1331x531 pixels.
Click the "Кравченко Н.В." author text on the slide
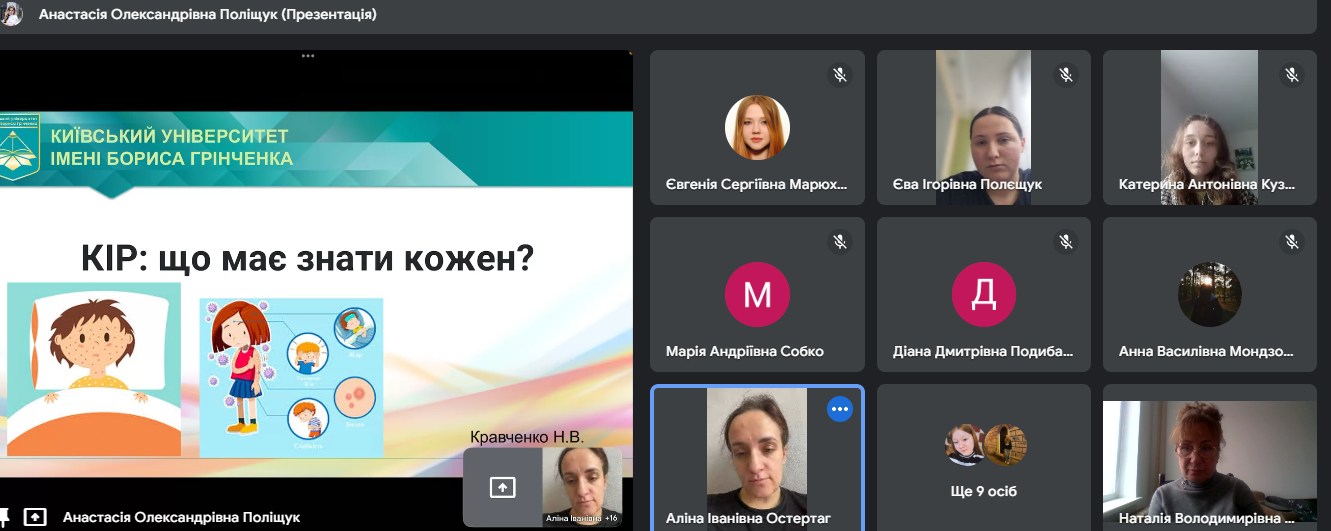point(526,437)
